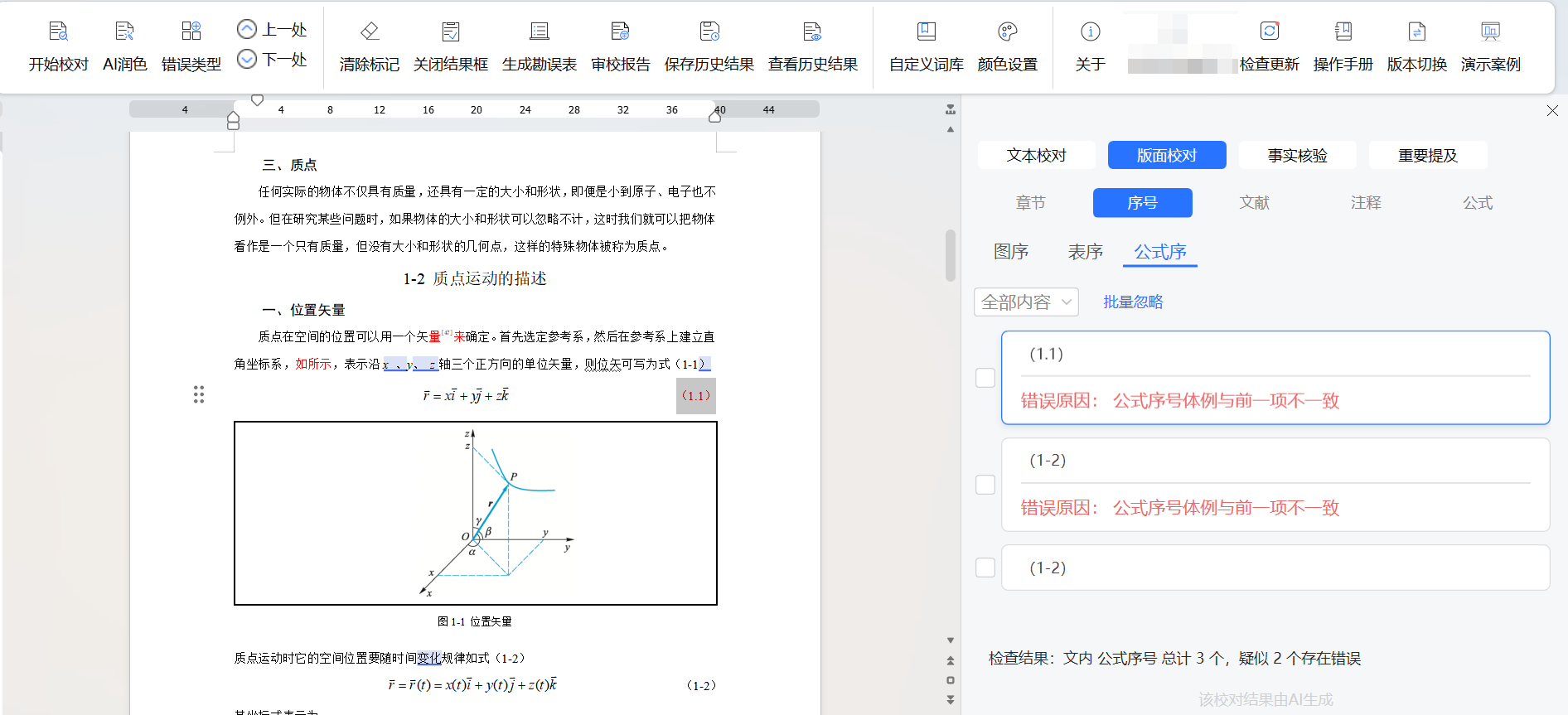
Task: Select the 图序 figure numbering tab
Action: [1010, 252]
